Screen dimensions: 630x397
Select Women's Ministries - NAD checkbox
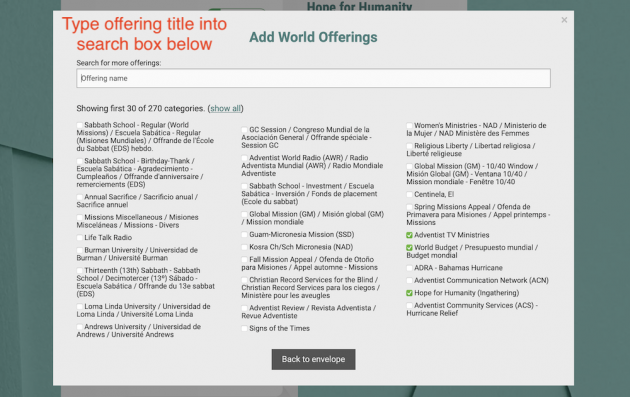[x=409, y=126]
